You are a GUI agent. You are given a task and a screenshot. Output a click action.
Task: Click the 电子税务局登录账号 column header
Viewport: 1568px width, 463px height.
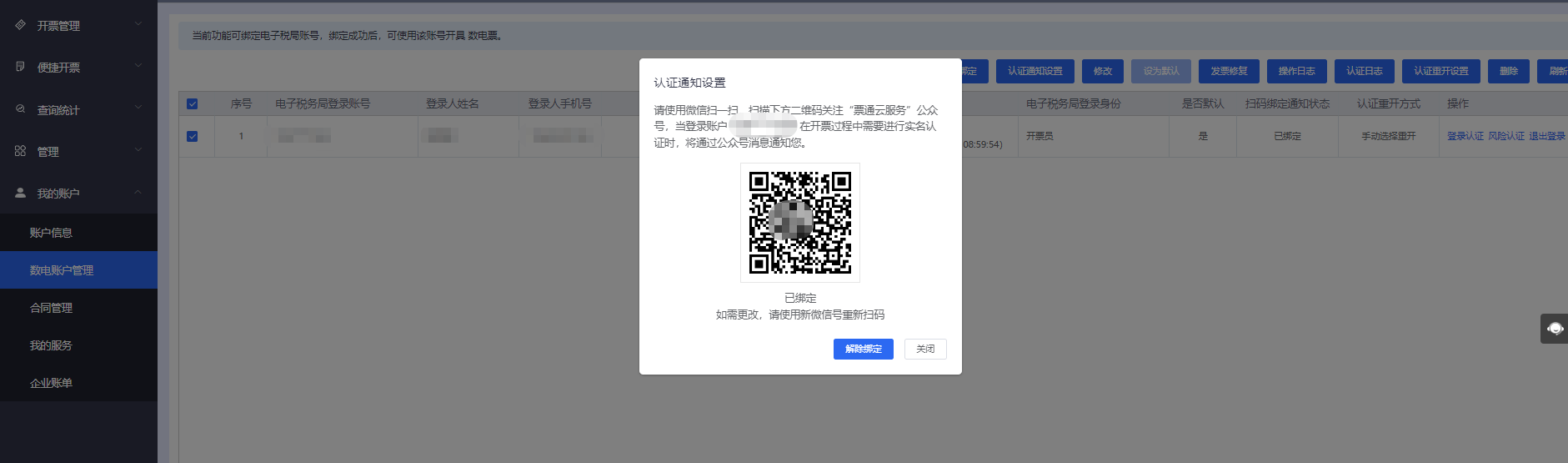[323, 103]
